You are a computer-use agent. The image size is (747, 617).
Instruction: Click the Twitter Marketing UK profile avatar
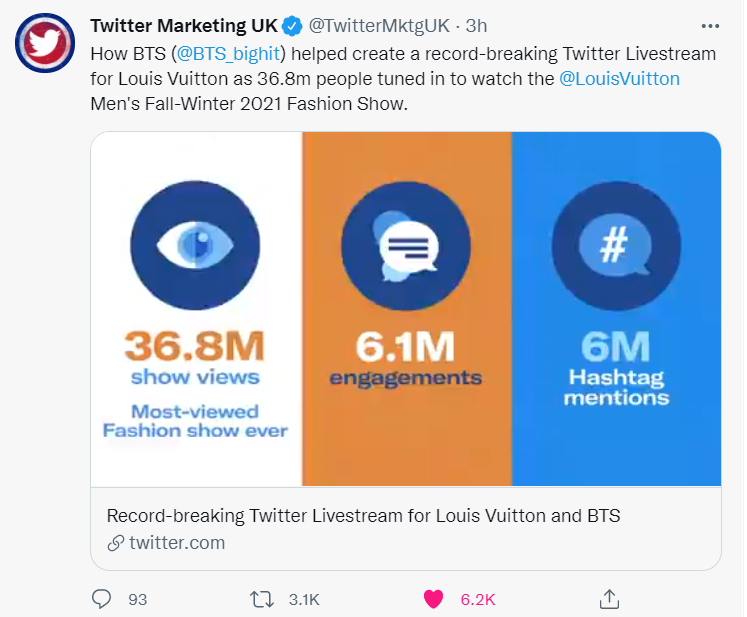45,43
